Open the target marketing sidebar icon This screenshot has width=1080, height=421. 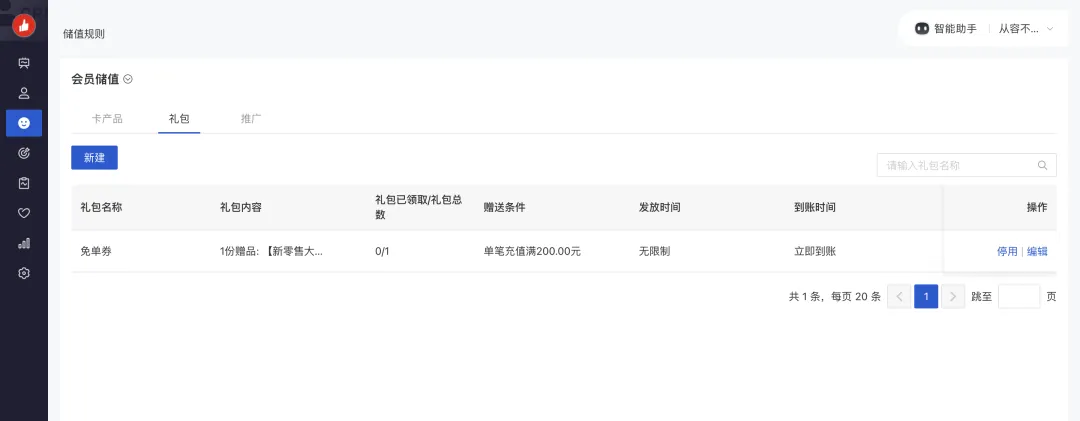24,153
